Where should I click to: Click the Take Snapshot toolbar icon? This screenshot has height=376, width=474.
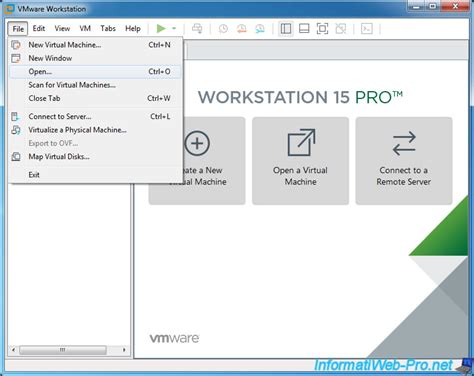[x=223, y=29]
